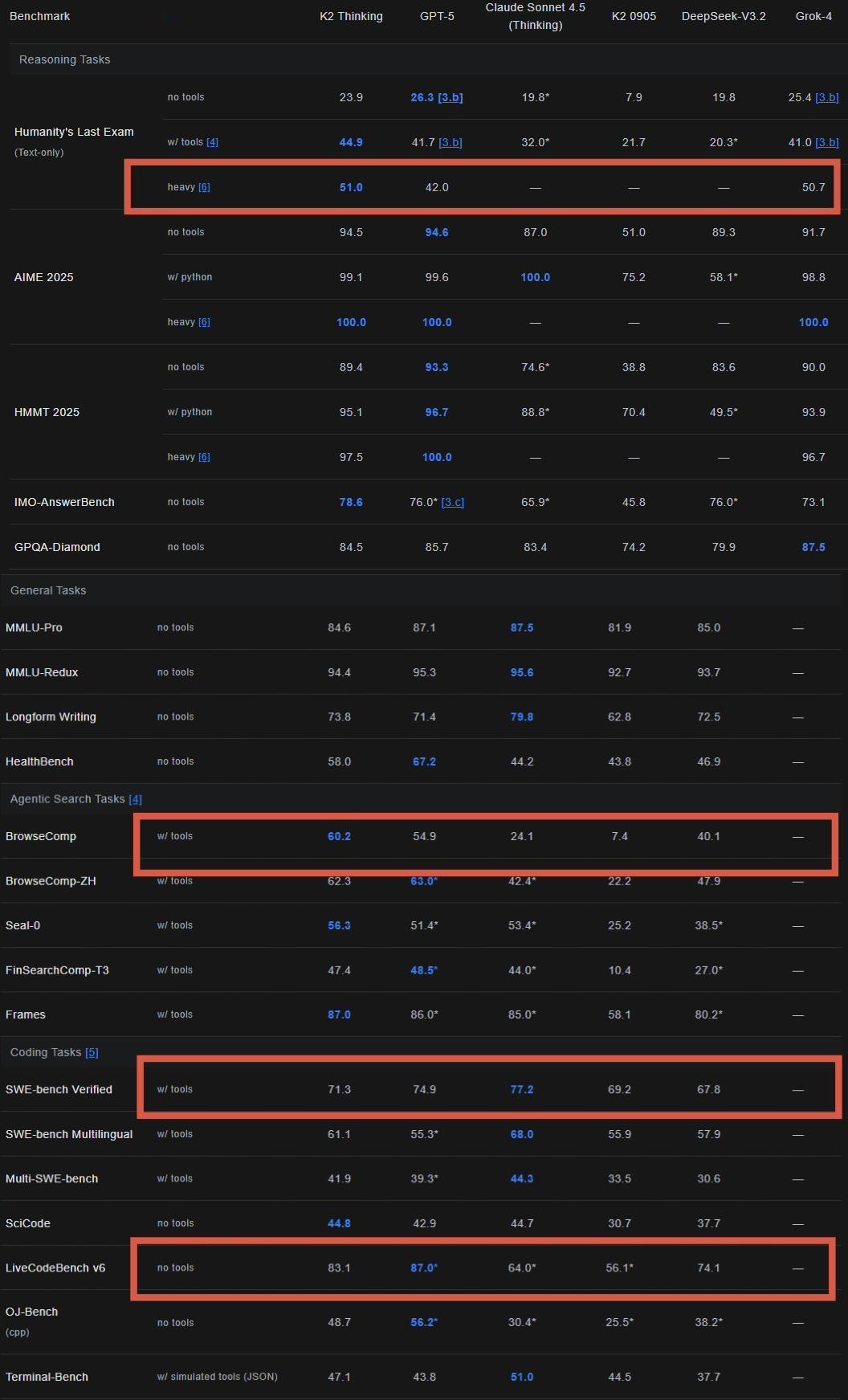Select Claude's 79.8 Longform Writing score
The image size is (848, 1400).
[x=522, y=716]
